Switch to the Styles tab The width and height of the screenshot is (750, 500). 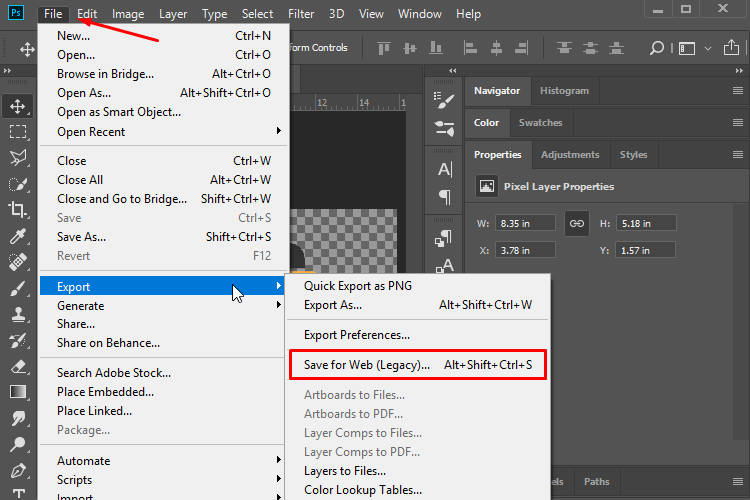click(633, 155)
